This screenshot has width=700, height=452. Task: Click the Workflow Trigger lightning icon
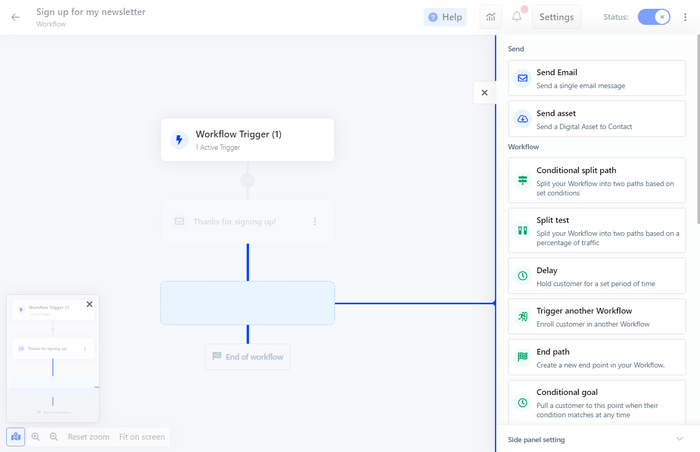coord(179,139)
